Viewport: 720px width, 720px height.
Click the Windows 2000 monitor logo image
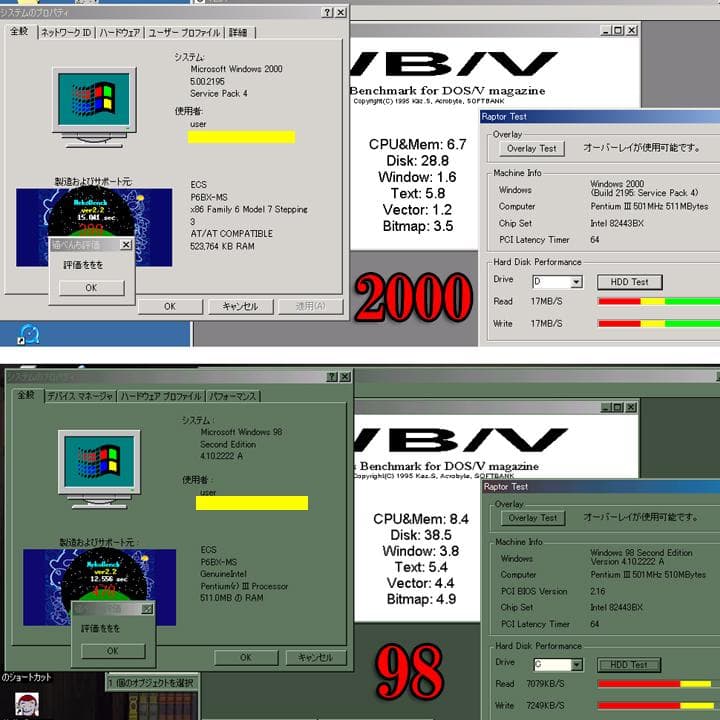[94, 107]
